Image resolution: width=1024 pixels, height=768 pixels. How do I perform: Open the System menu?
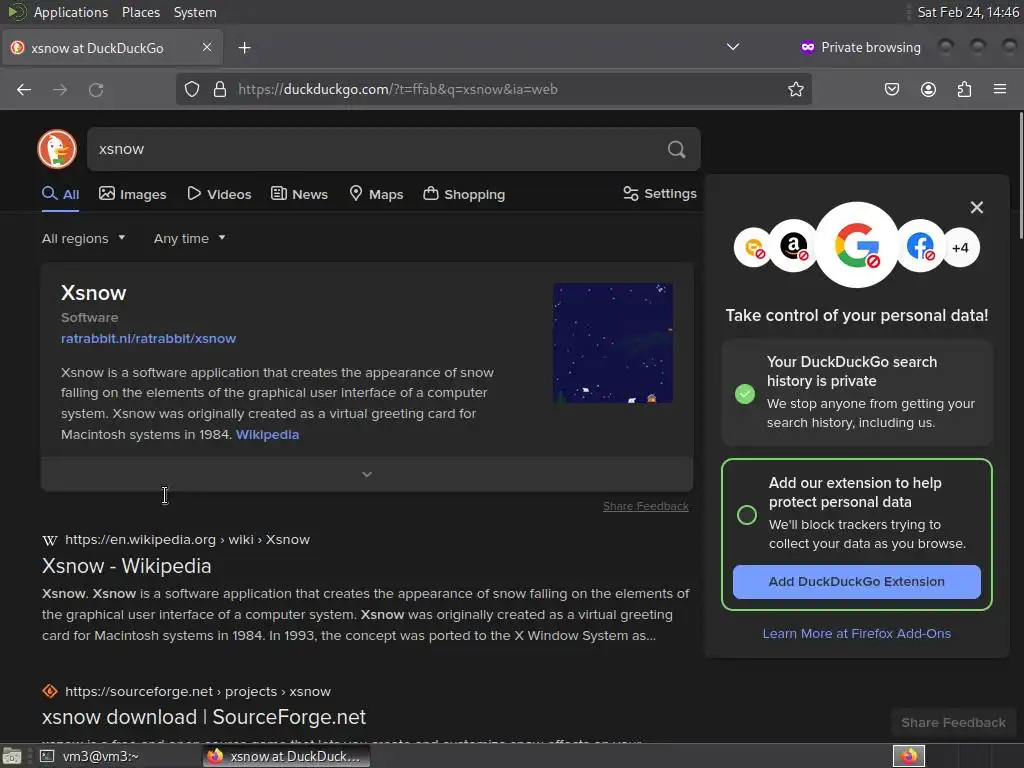tap(195, 12)
